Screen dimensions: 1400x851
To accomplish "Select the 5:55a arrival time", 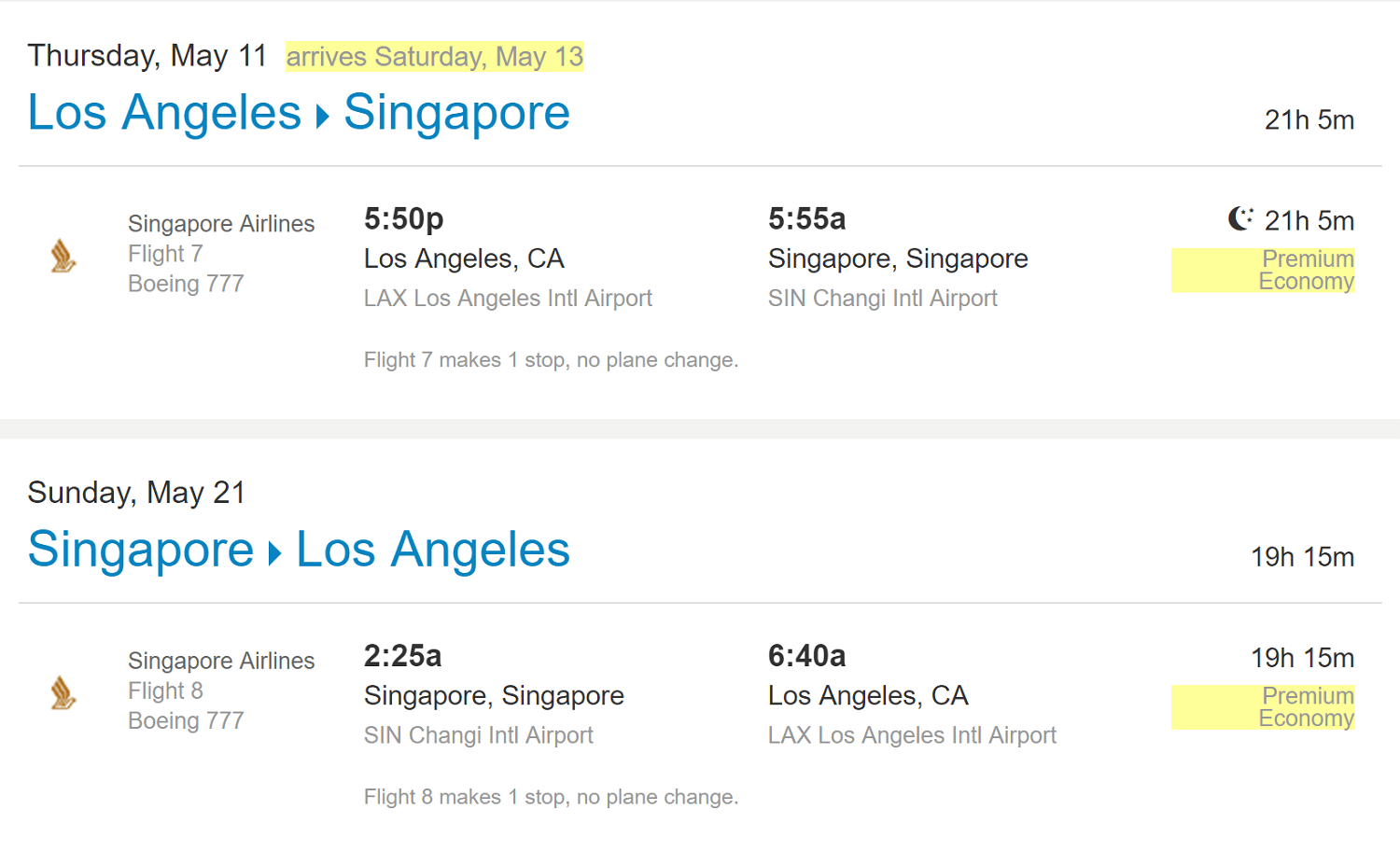I will point(806,219).
